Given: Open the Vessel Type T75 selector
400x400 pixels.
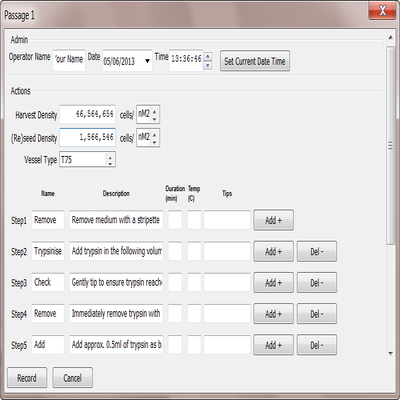Looking at the screenshot, I should pyautogui.click(x=87, y=160).
